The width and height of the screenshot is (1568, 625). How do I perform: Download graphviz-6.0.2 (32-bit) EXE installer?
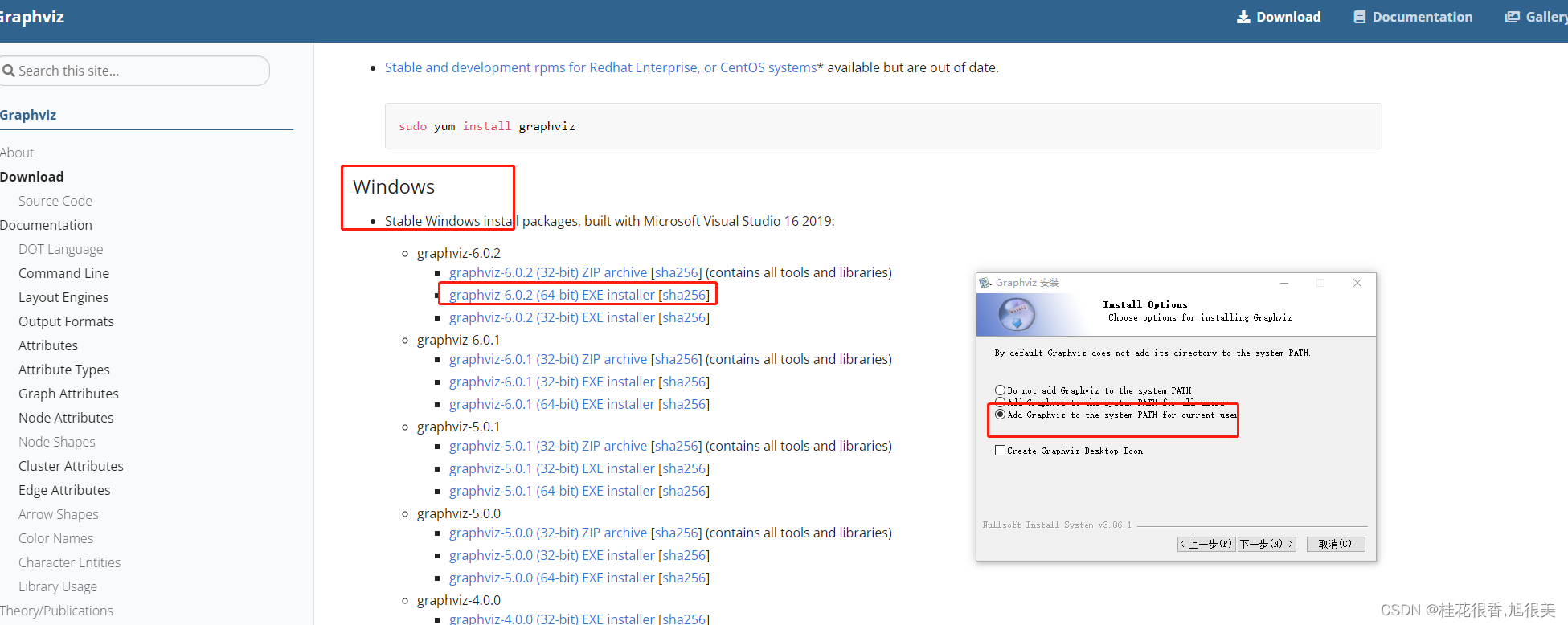pos(552,317)
